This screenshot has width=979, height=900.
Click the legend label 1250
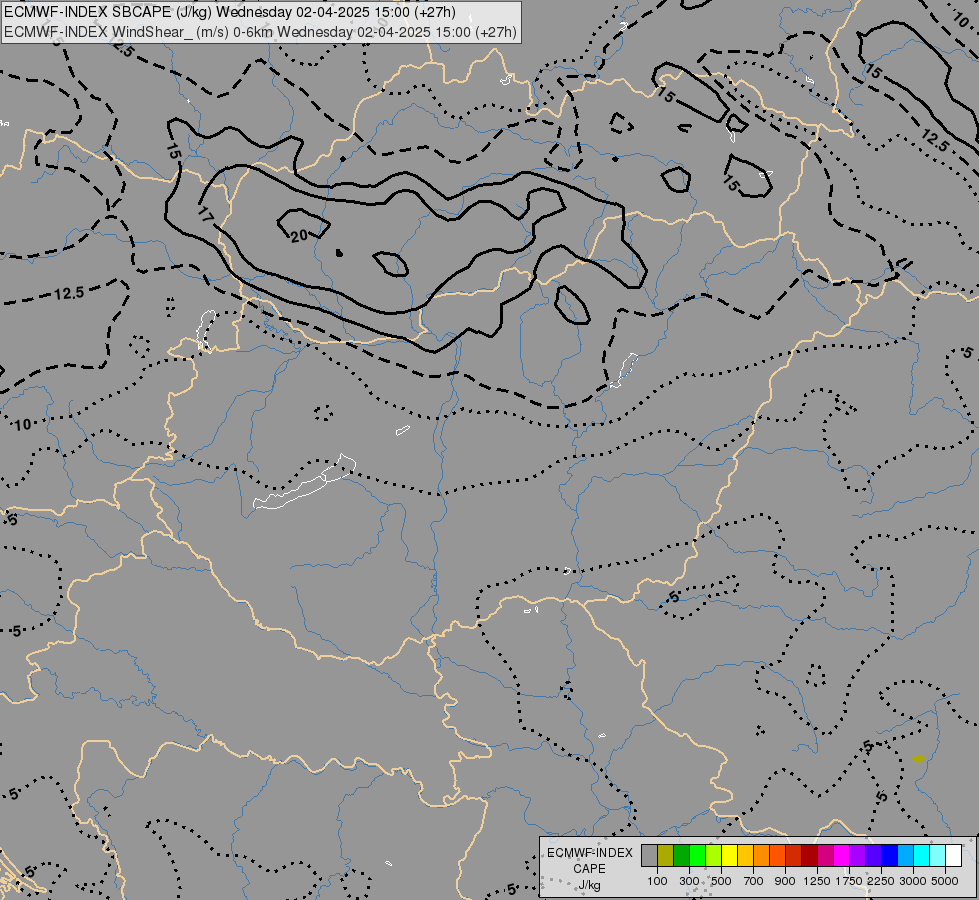point(817,881)
